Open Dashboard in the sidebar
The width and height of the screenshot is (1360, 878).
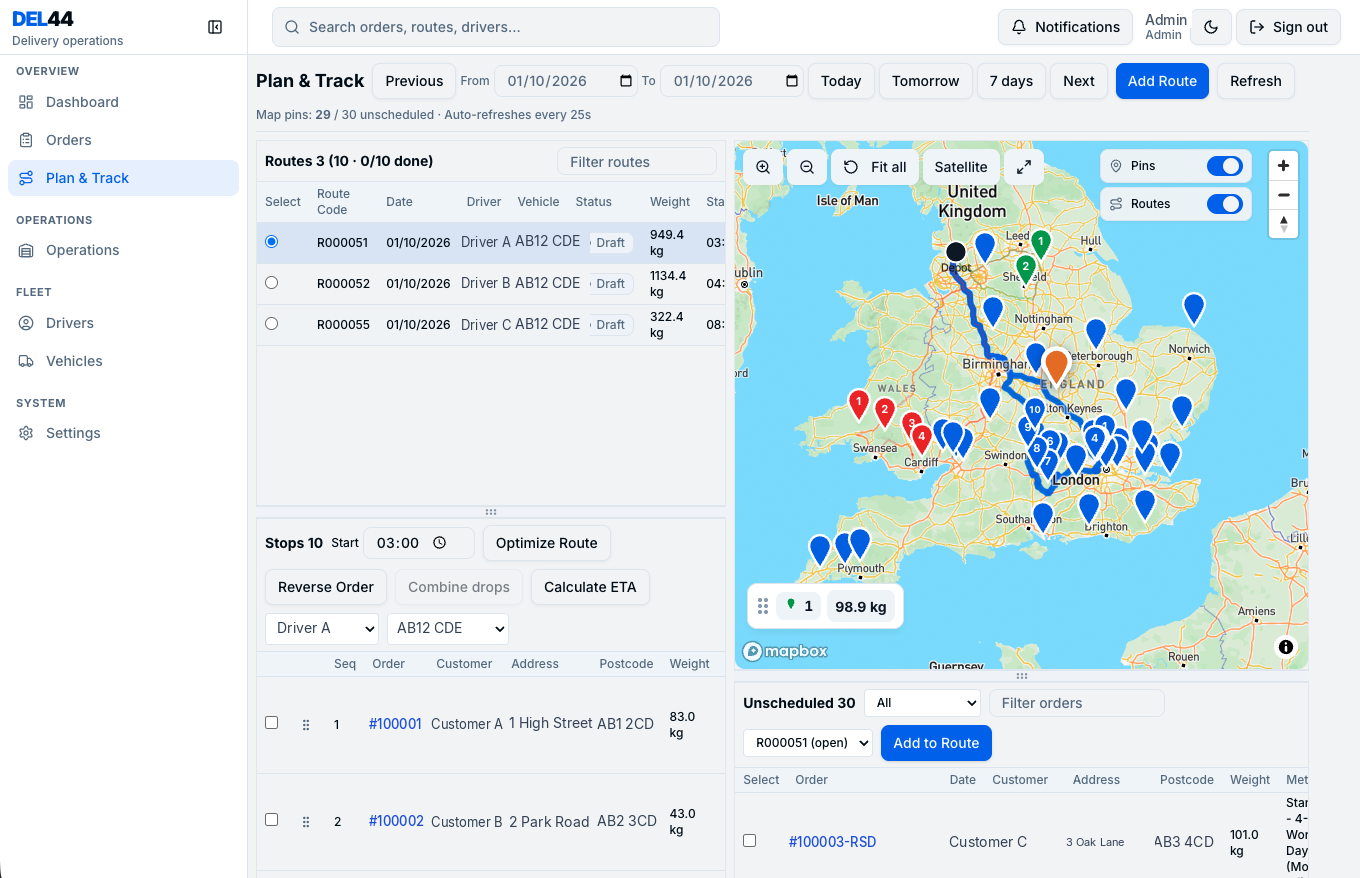coord(123,102)
